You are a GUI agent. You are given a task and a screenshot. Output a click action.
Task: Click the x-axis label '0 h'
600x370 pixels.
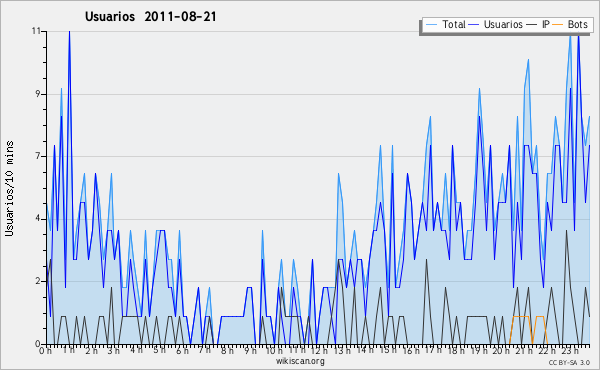click(46, 350)
